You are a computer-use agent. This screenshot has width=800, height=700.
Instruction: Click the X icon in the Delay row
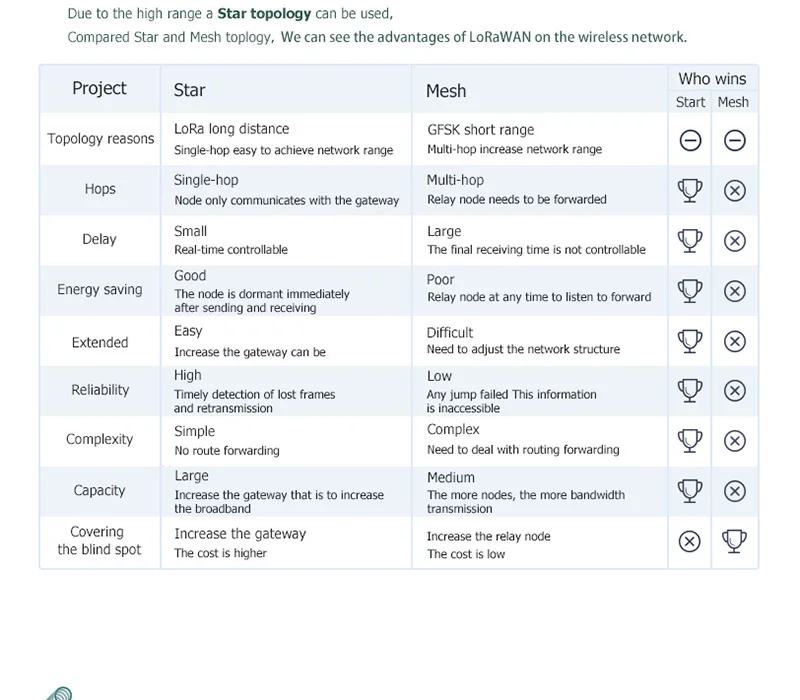735,241
